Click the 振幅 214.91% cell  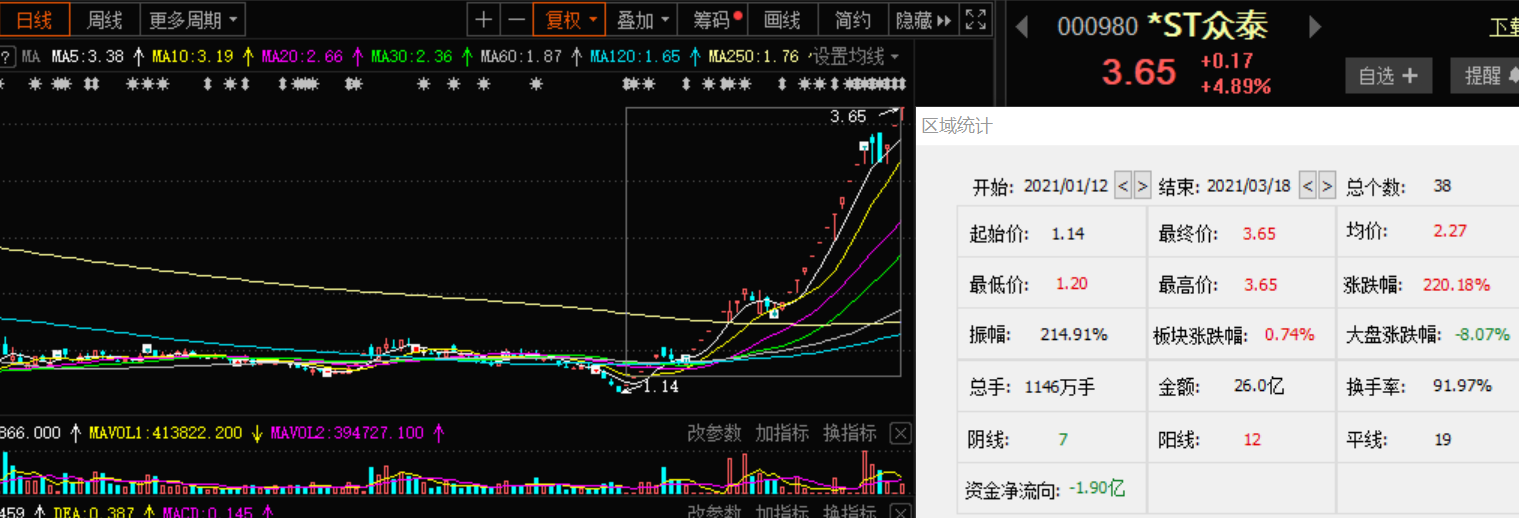(1052, 334)
